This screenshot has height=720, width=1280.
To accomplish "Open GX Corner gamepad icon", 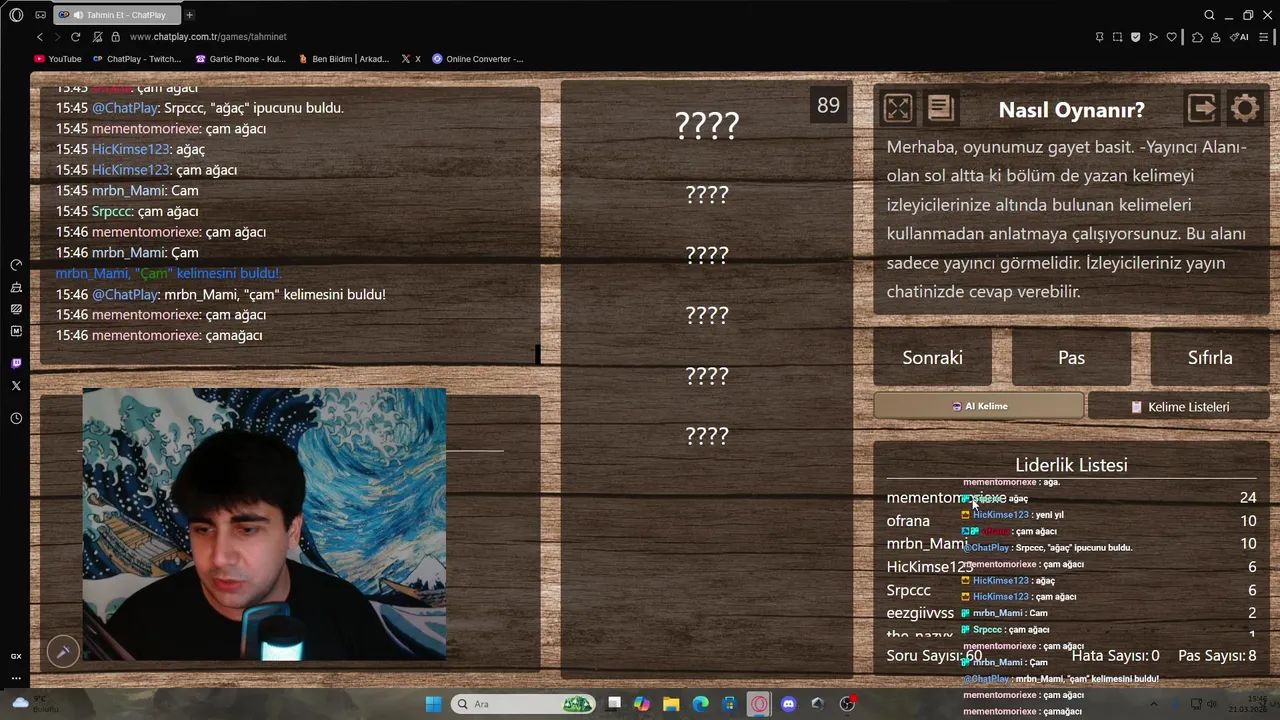I will pos(40,15).
